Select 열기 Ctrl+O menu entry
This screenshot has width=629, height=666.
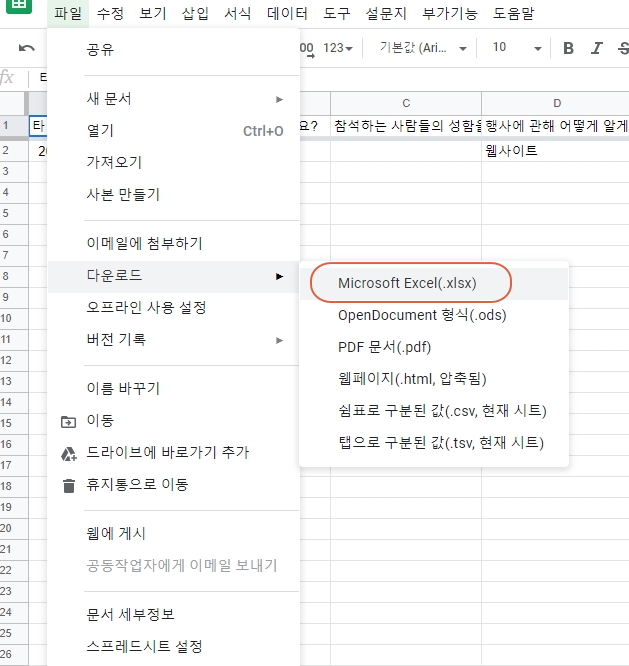pos(174,131)
